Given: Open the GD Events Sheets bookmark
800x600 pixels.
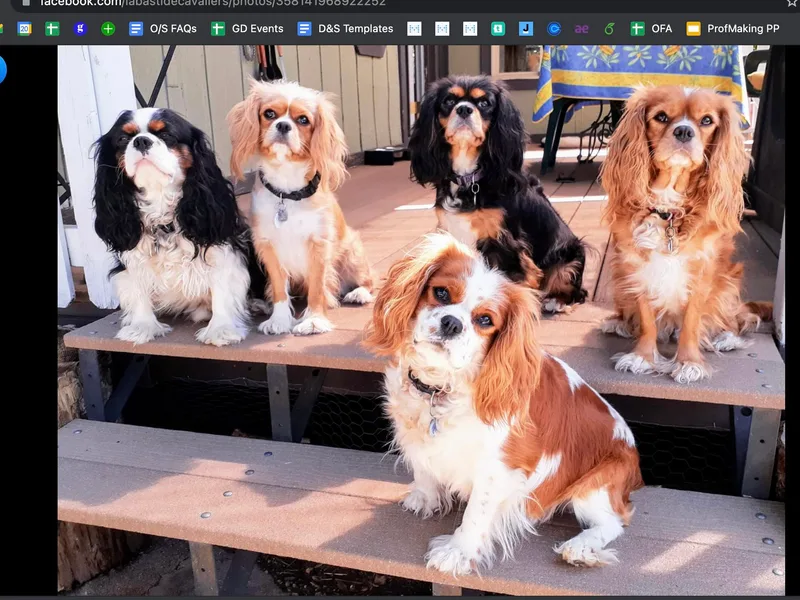Looking at the screenshot, I should (x=247, y=29).
